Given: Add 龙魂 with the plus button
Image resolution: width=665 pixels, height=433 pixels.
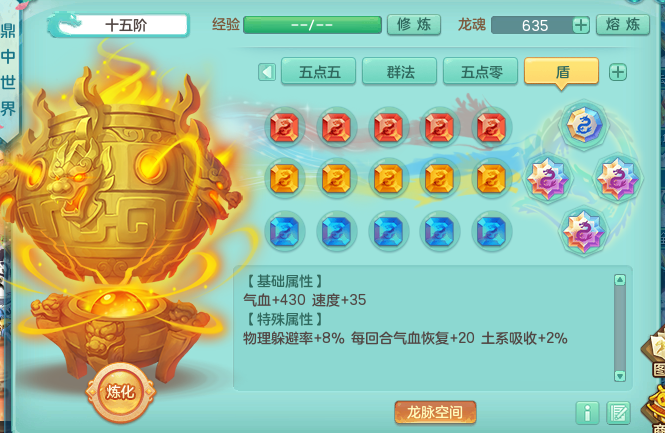Looking at the screenshot, I should (581, 25).
